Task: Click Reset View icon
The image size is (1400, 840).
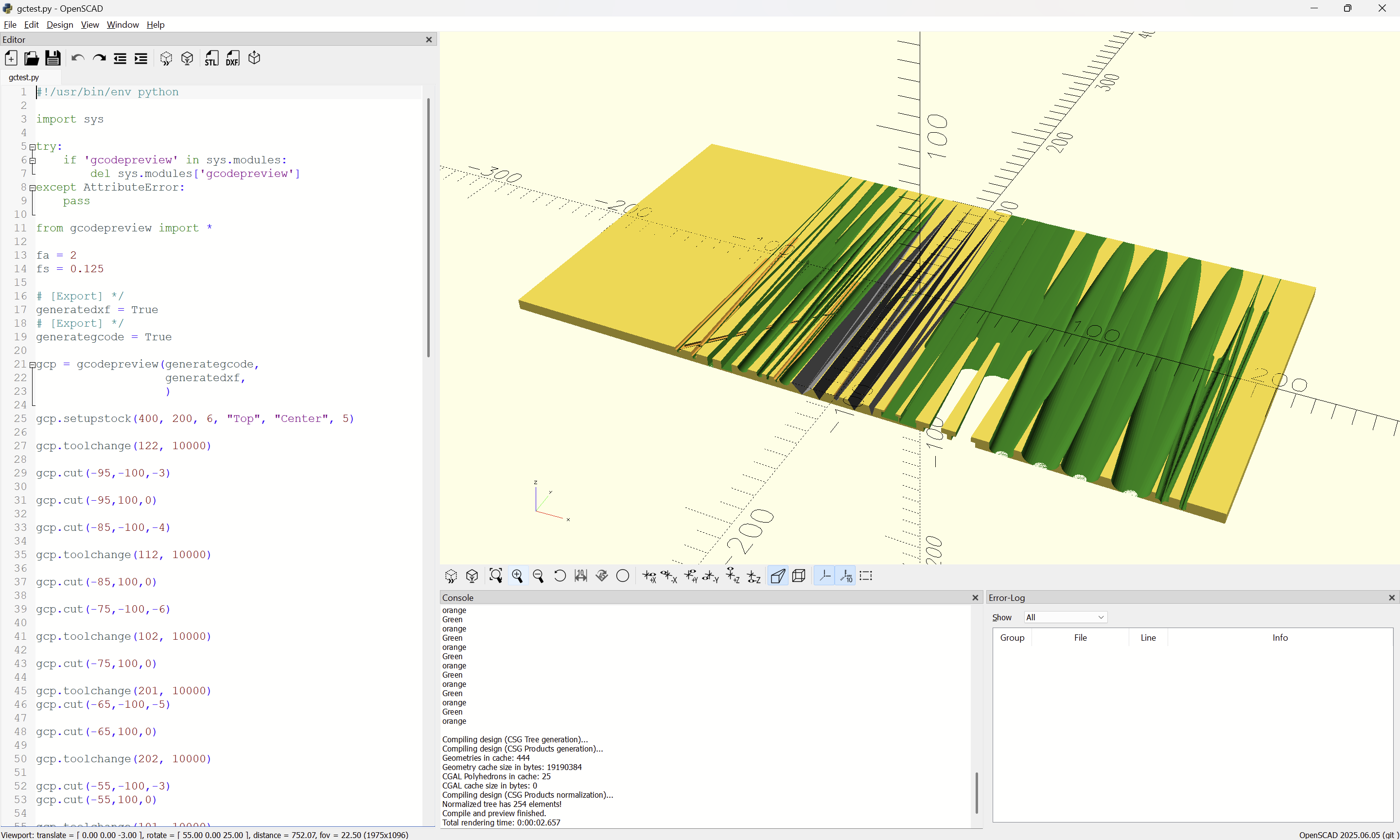Action: tap(560, 576)
